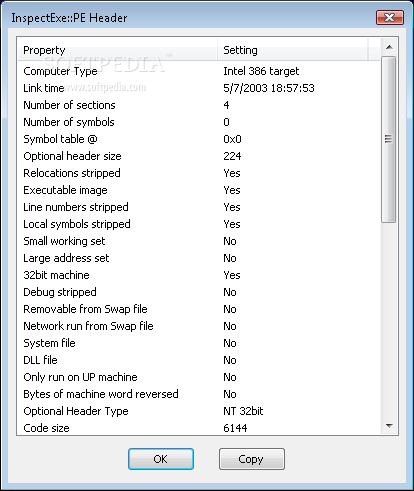The height and width of the screenshot is (491, 414).
Task: Select the Optional header size row
Action: (199, 156)
